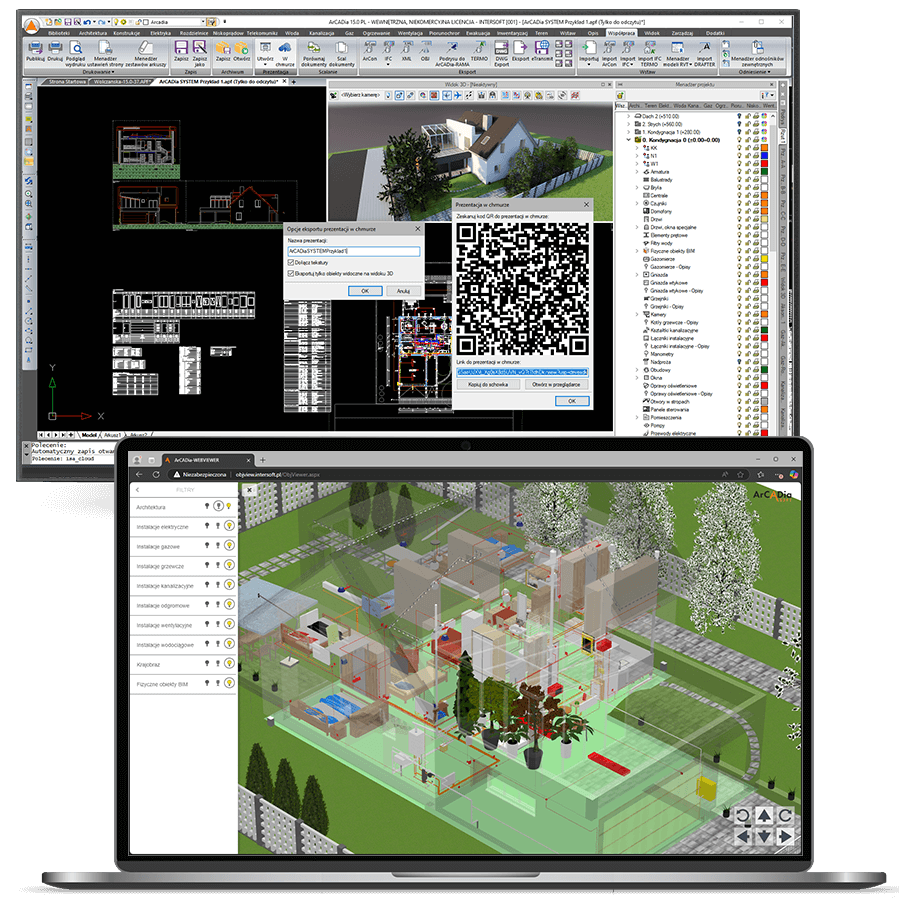
Task: Click the W chmurze cloud presentation icon
Action: pos(285,48)
